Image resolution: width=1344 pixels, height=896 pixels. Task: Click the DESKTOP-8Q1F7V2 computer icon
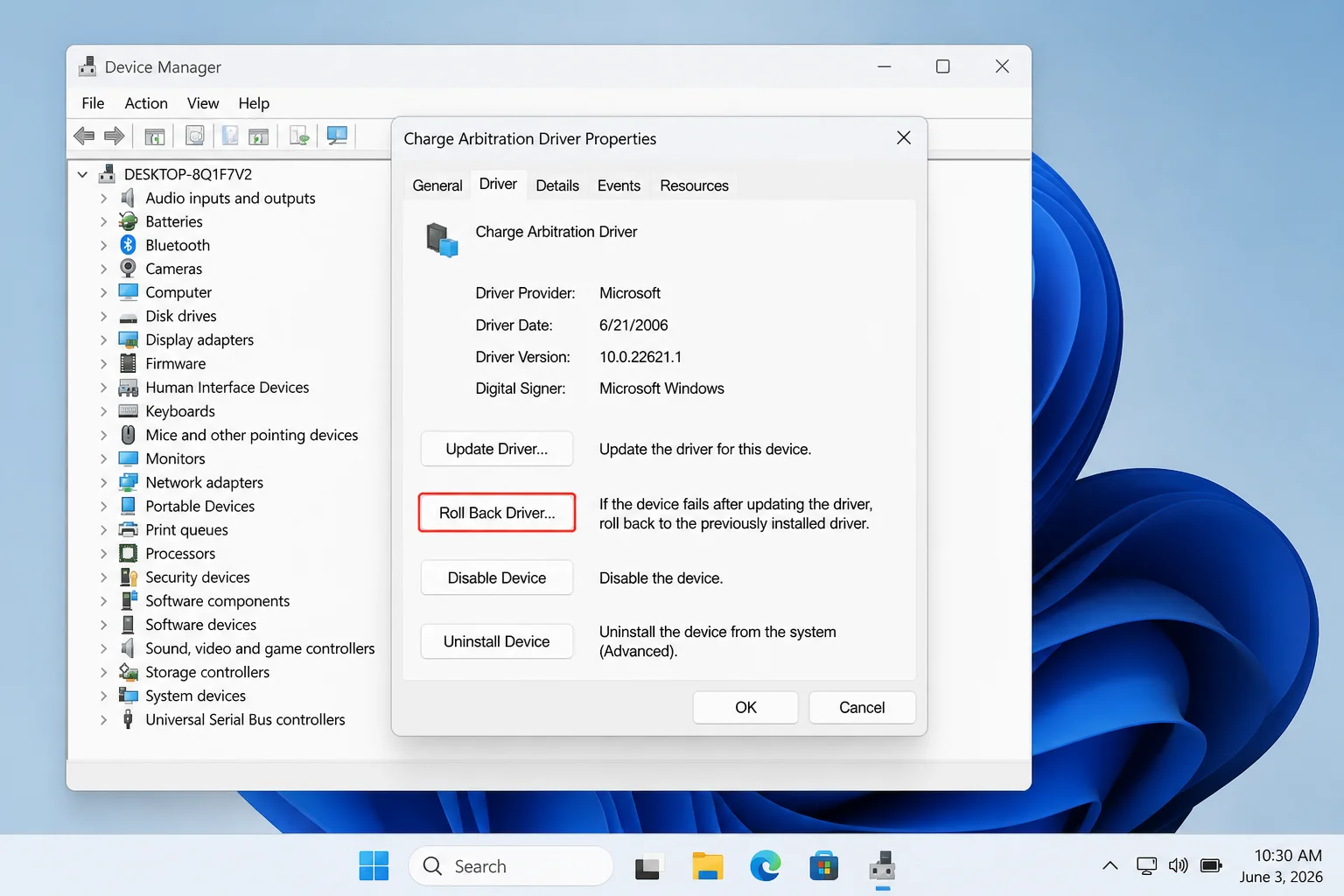coord(107,173)
